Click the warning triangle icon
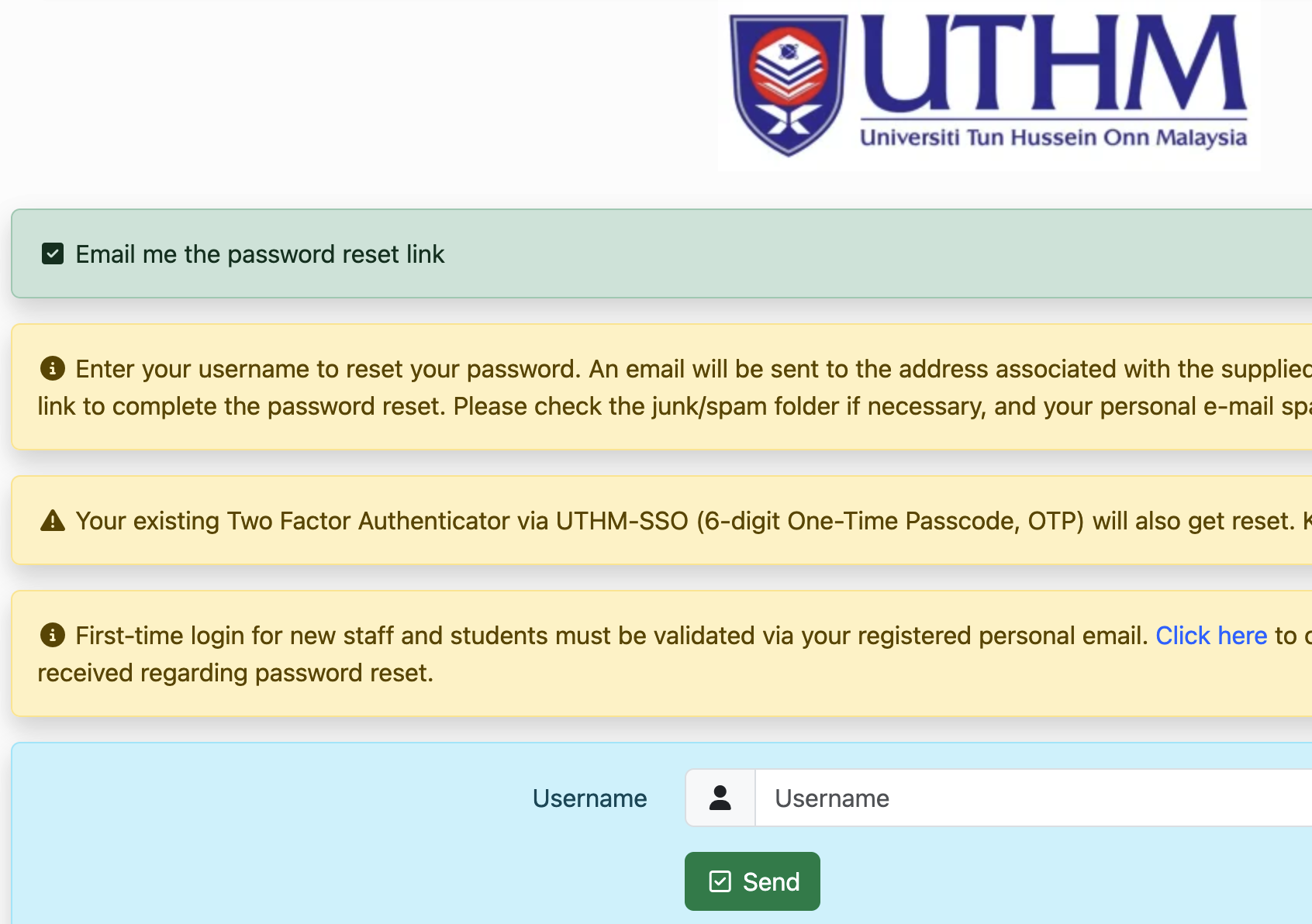Screen dimensions: 1312x924 (x=52, y=520)
